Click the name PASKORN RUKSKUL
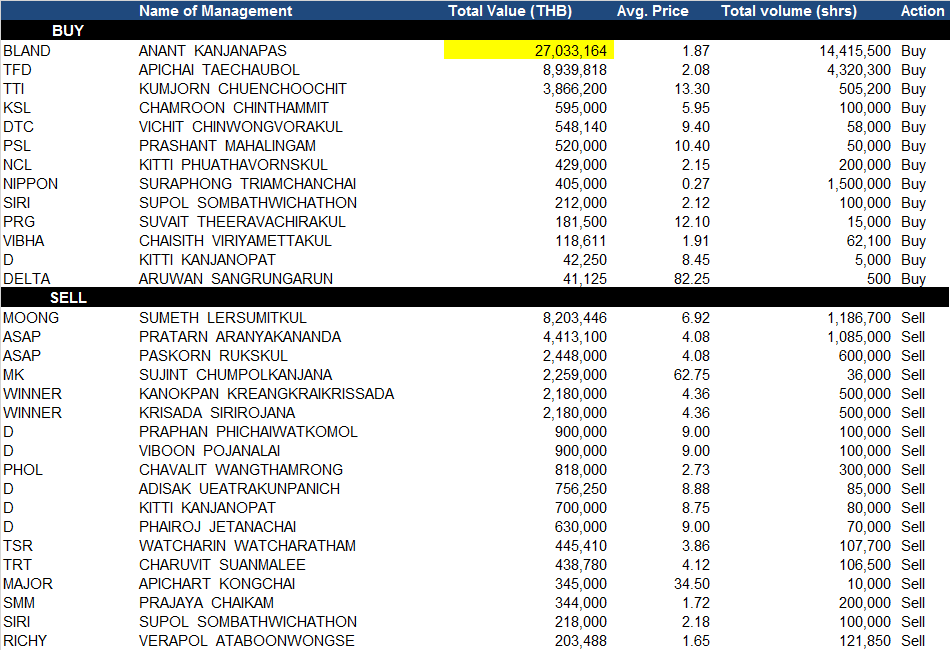The width and height of the screenshot is (950, 650). (x=213, y=356)
